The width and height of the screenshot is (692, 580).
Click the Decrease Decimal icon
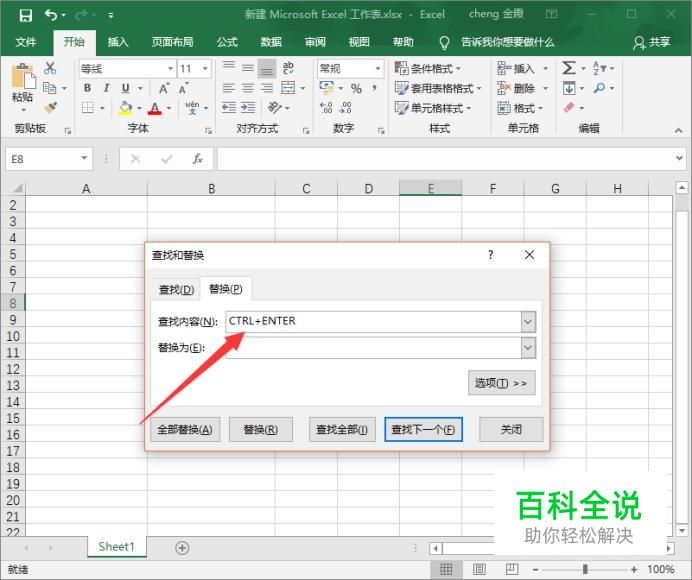tap(346, 107)
